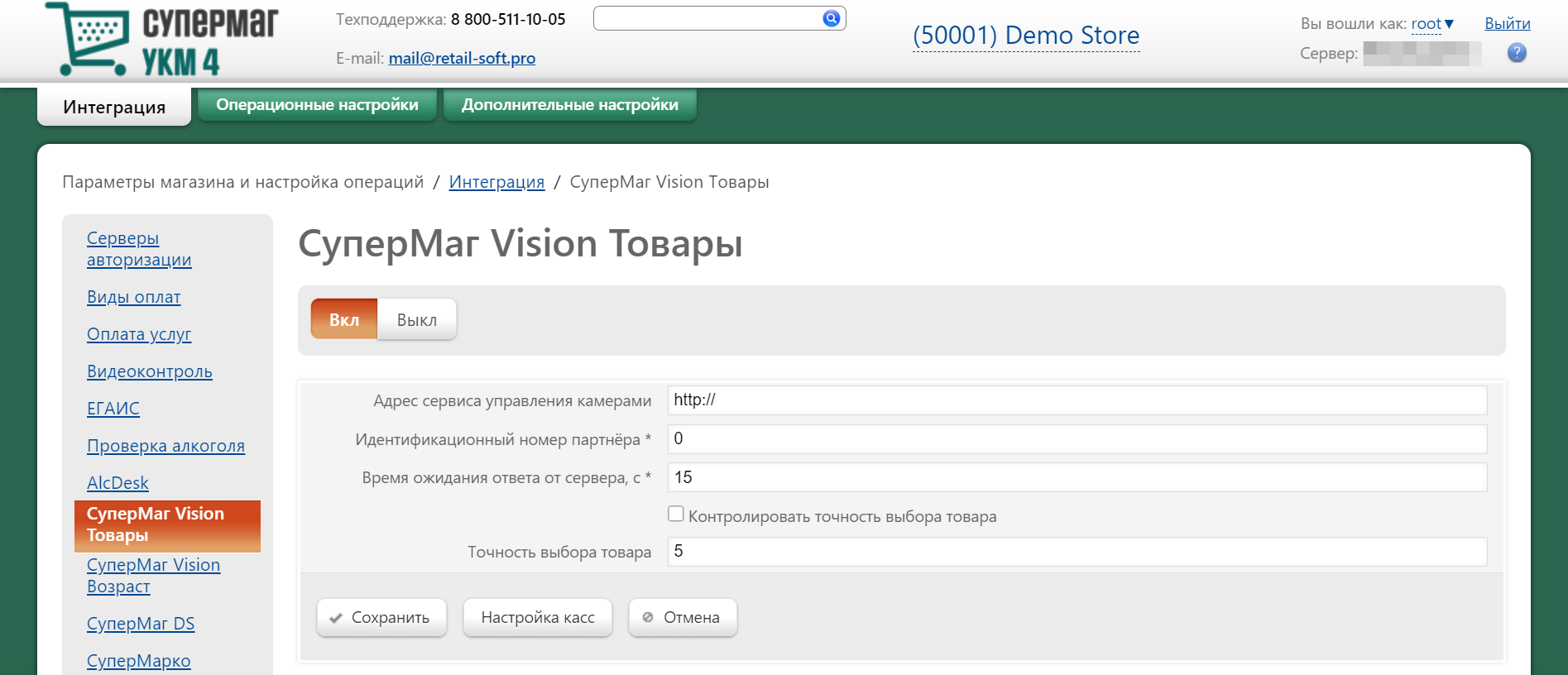Go to Дополнительные настройки tab
1568x675 pixels.
(569, 105)
